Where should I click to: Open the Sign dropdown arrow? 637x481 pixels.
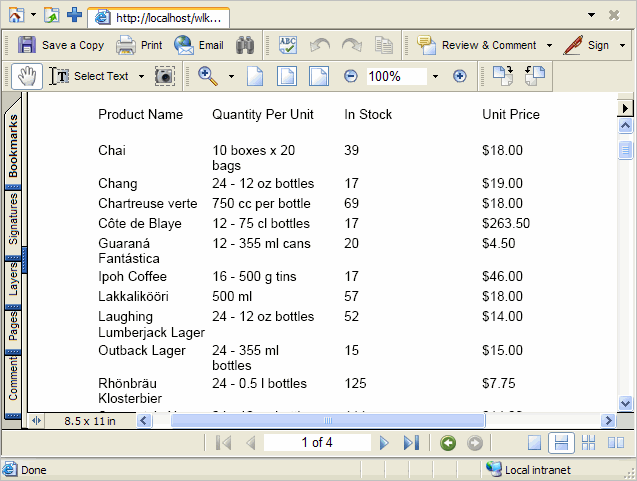622,45
